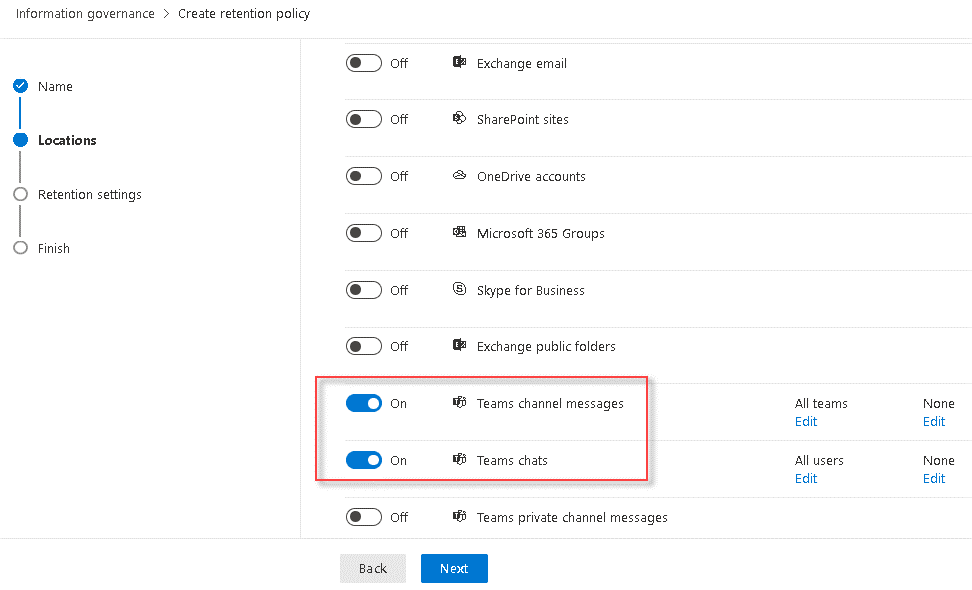Click Back to return to Name step
Image resolution: width=972 pixels, height=590 pixels.
[372, 568]
